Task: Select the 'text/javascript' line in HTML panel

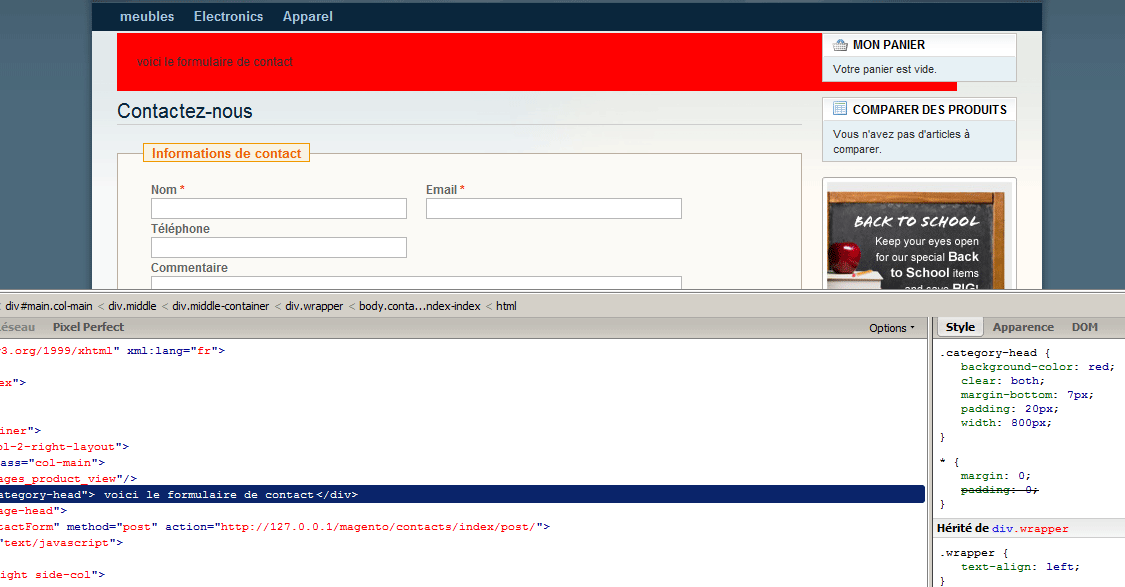Action: (x=61, y=543)
